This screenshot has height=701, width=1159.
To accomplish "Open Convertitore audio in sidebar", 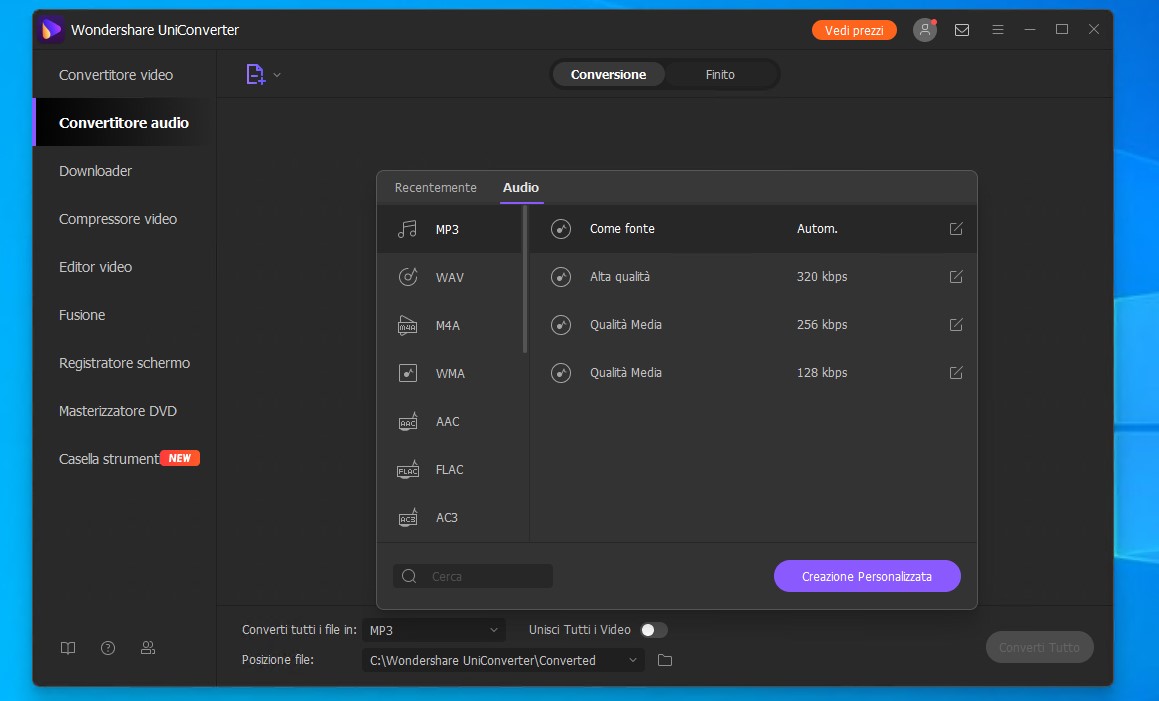I will pos(124,123).
